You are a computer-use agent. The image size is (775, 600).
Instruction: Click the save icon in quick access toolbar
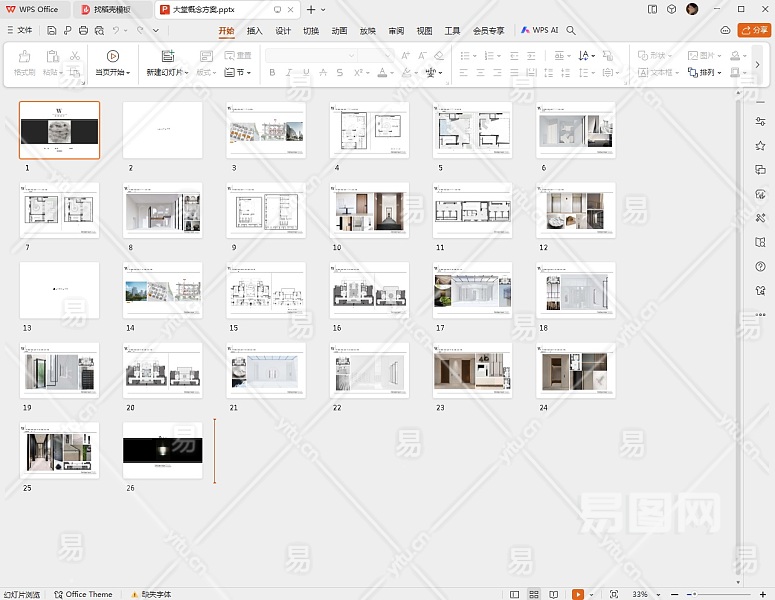51,31
